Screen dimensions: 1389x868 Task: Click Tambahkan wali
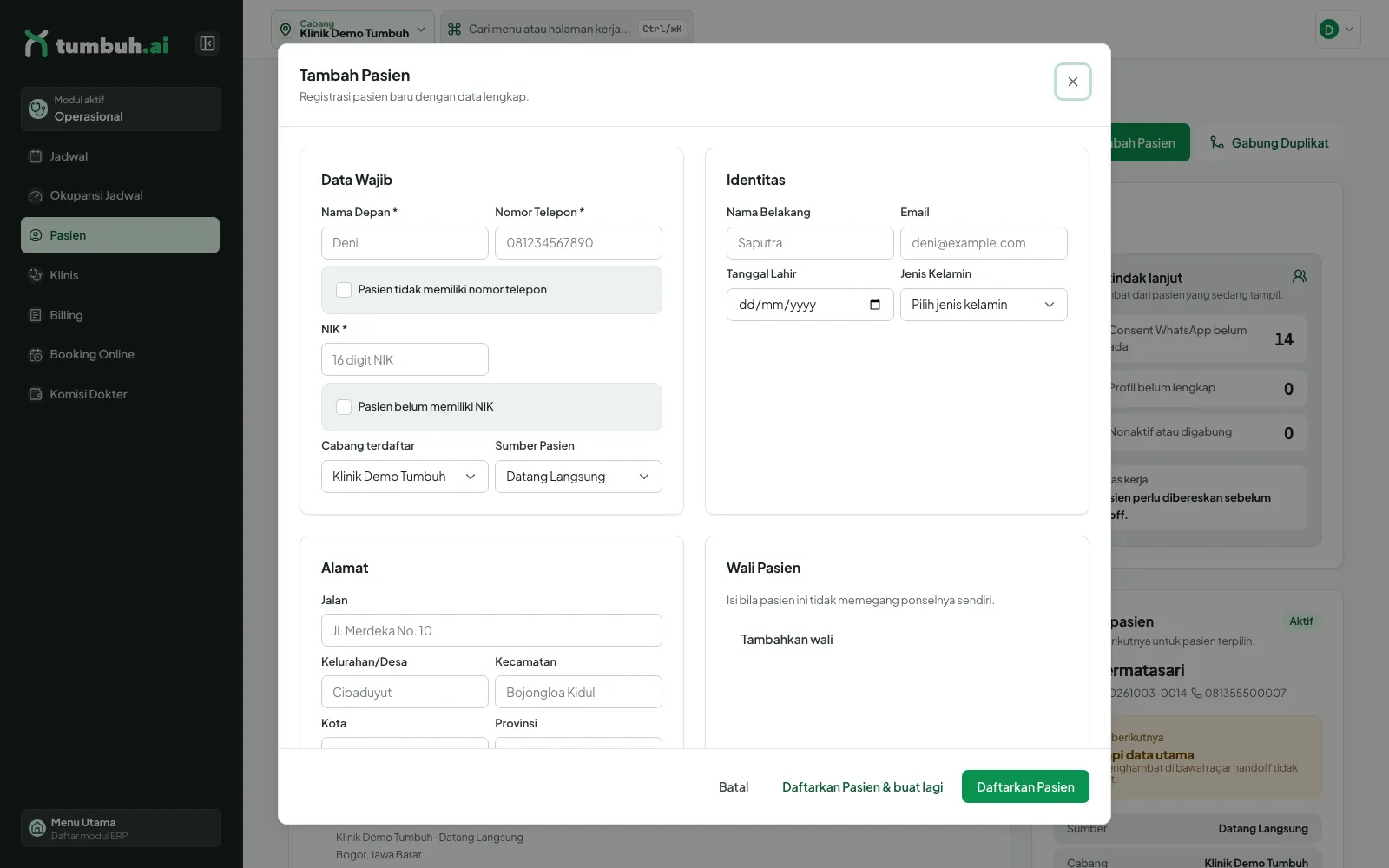787,640
